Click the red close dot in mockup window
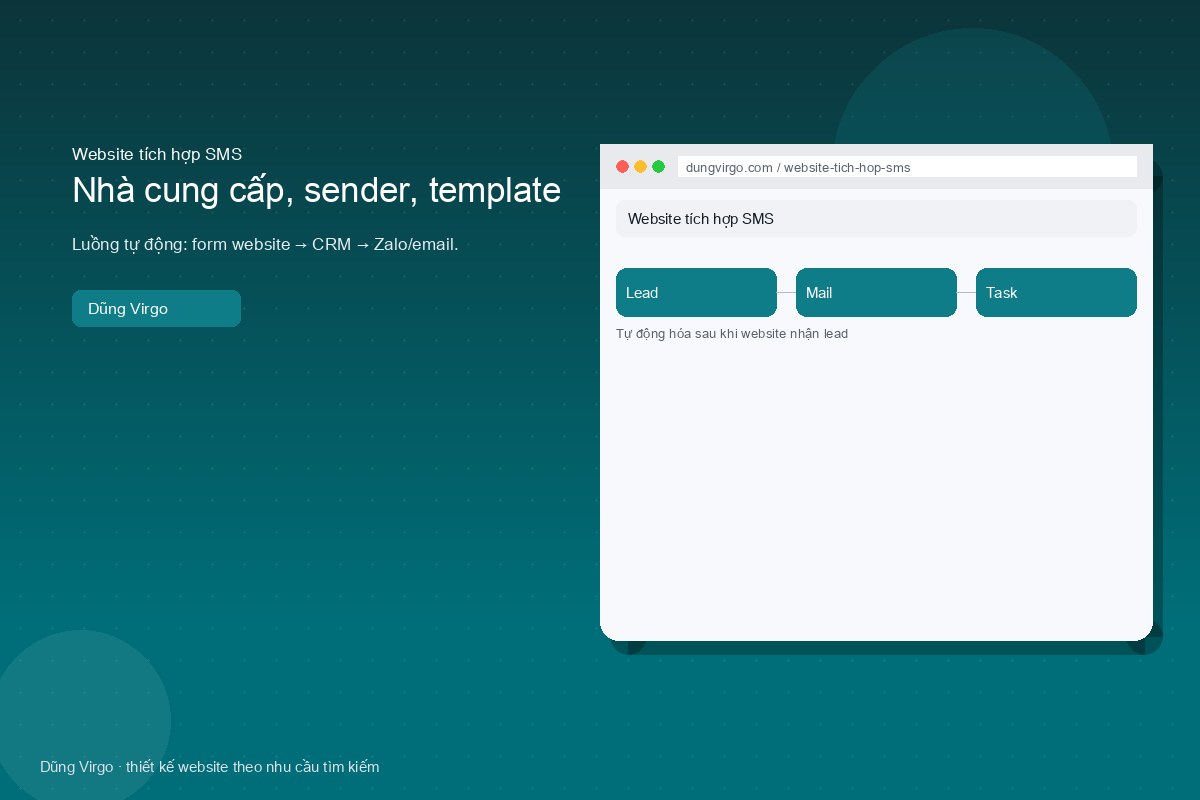1200x800 pixels. point(622,167)
